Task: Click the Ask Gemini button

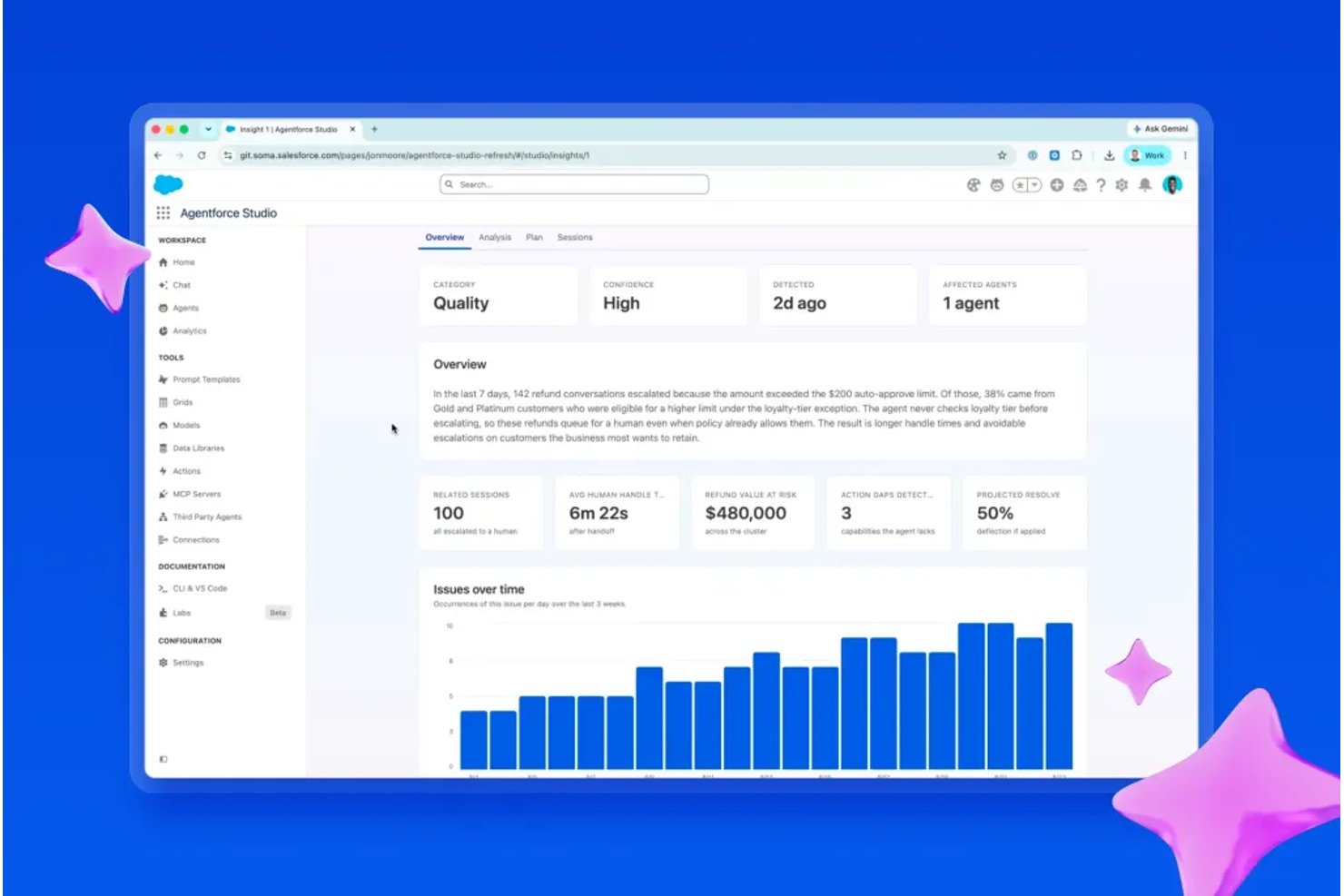Action: pyautogui.click(x=1161, y=129)
